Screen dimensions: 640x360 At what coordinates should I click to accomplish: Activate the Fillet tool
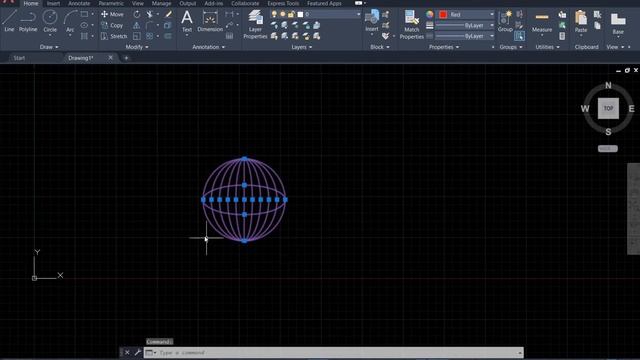pyautogui.click(x=150, y=25)
